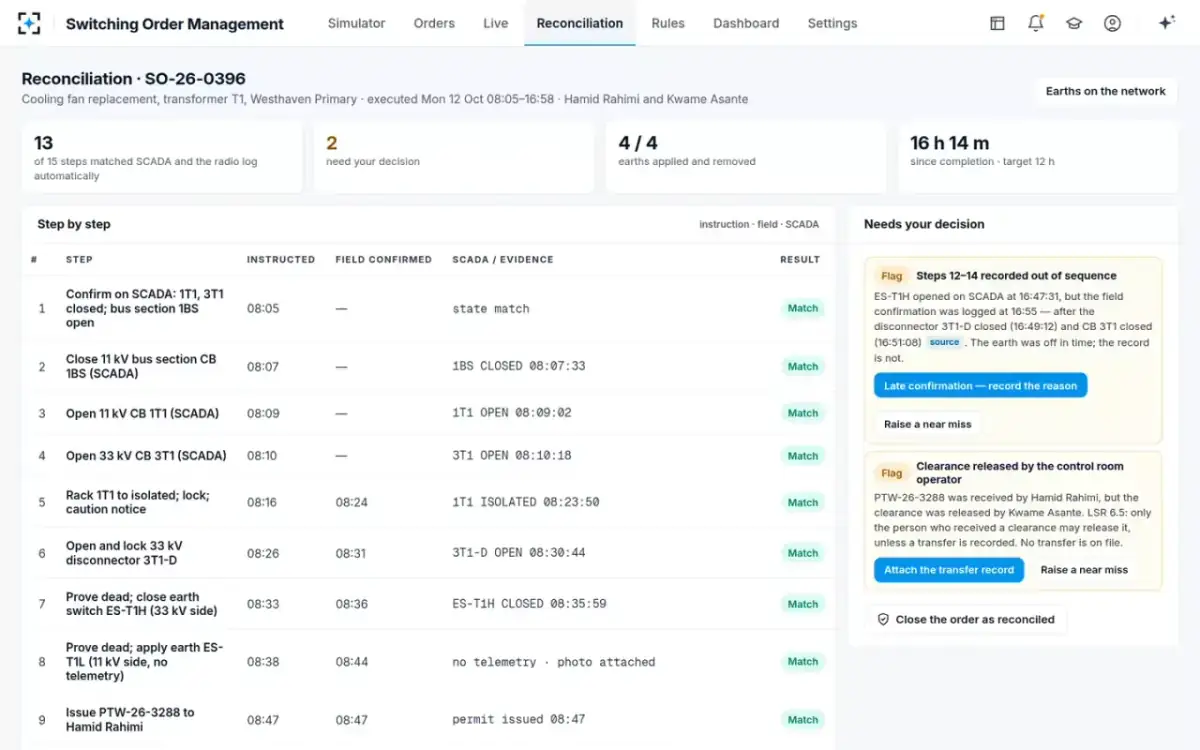
Task: Switch to the Orders tab
Action: pos(434,23)
